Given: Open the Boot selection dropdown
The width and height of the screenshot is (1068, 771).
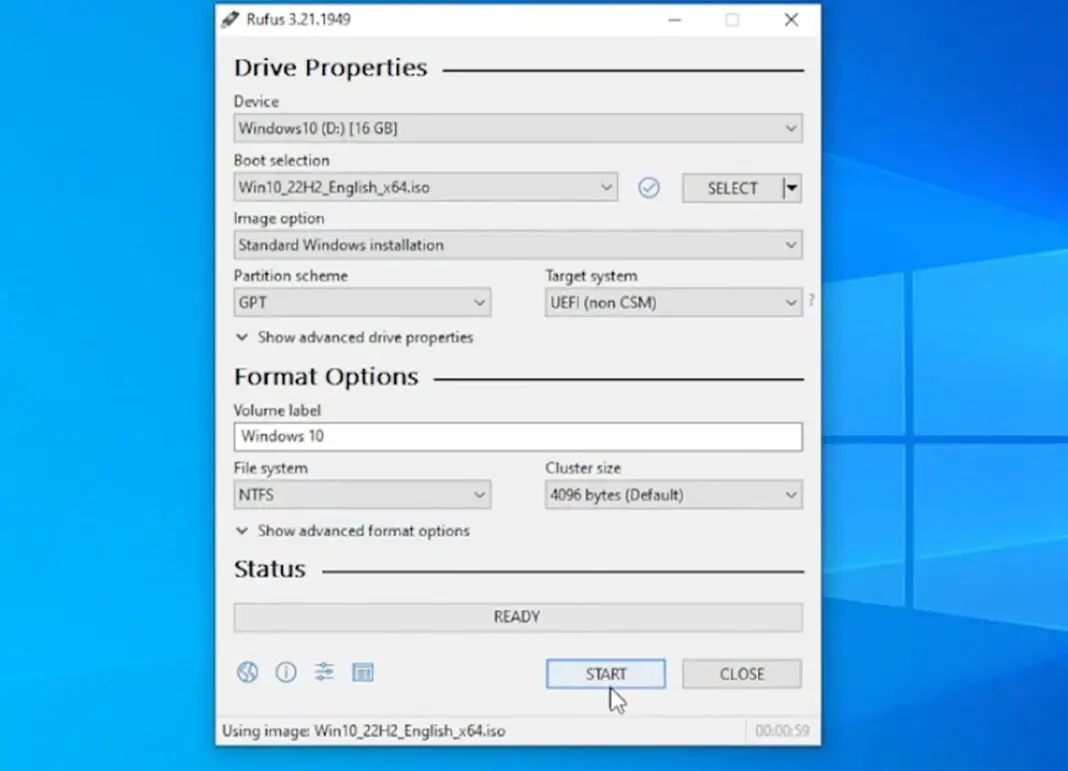Looking at the screenshot, I should point(425,188).
